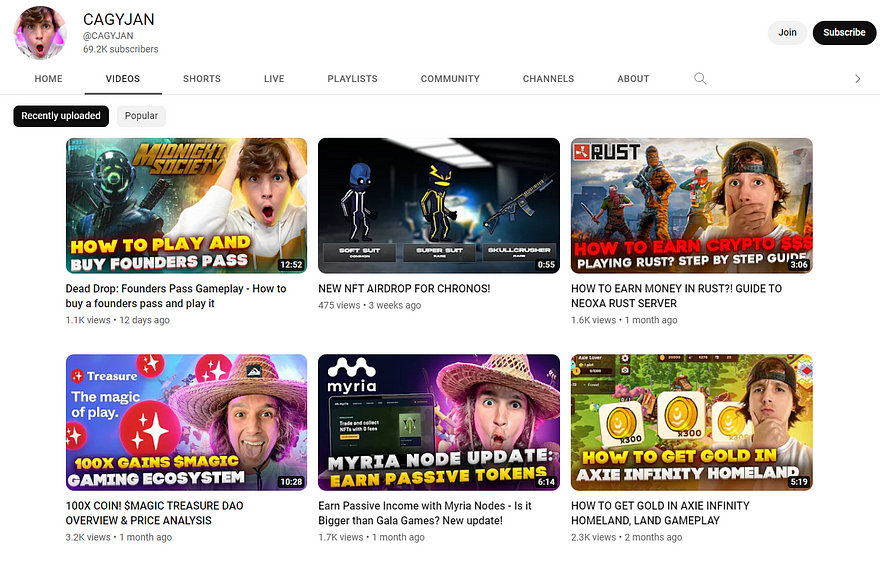Click the Dead Drop Founders Pass Gameplay title
The height and width of the screenshot is (562, 880).
pos(176,296)
